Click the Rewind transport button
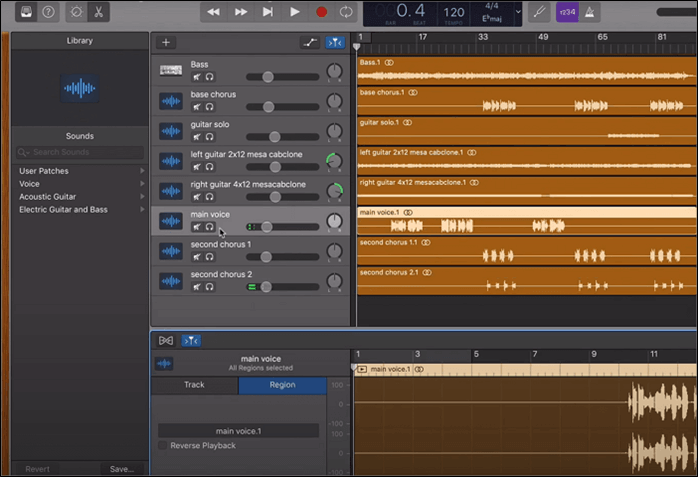Screen dimensions: 698x477 [214, 12]
